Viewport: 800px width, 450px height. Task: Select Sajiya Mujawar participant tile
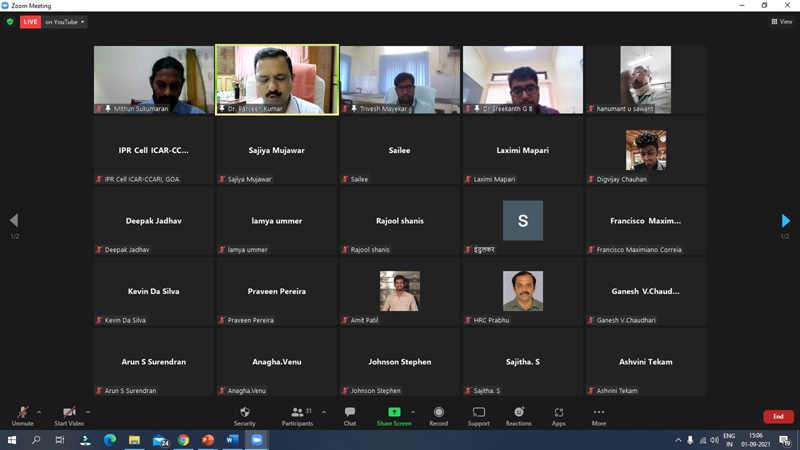click(277, 150)
